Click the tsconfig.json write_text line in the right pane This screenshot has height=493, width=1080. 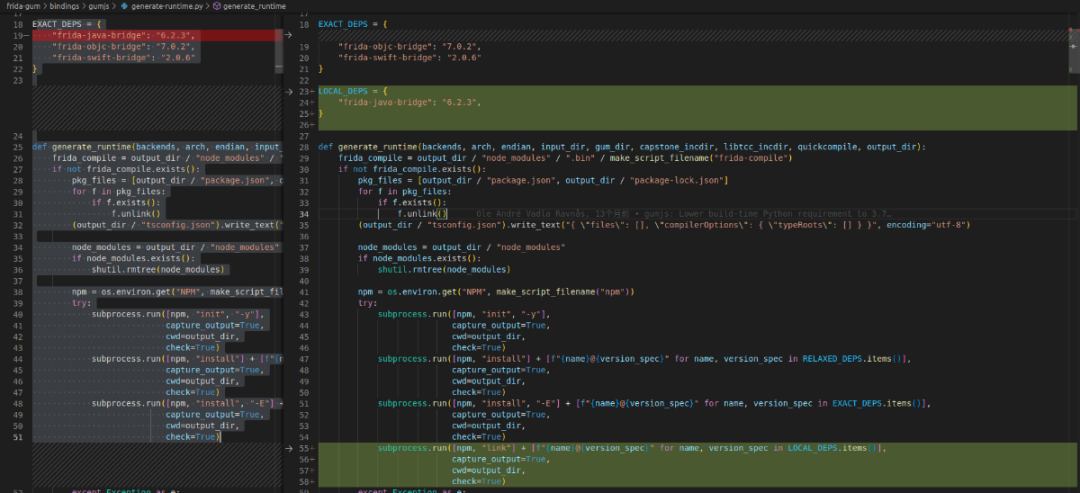tap(664, 225)
